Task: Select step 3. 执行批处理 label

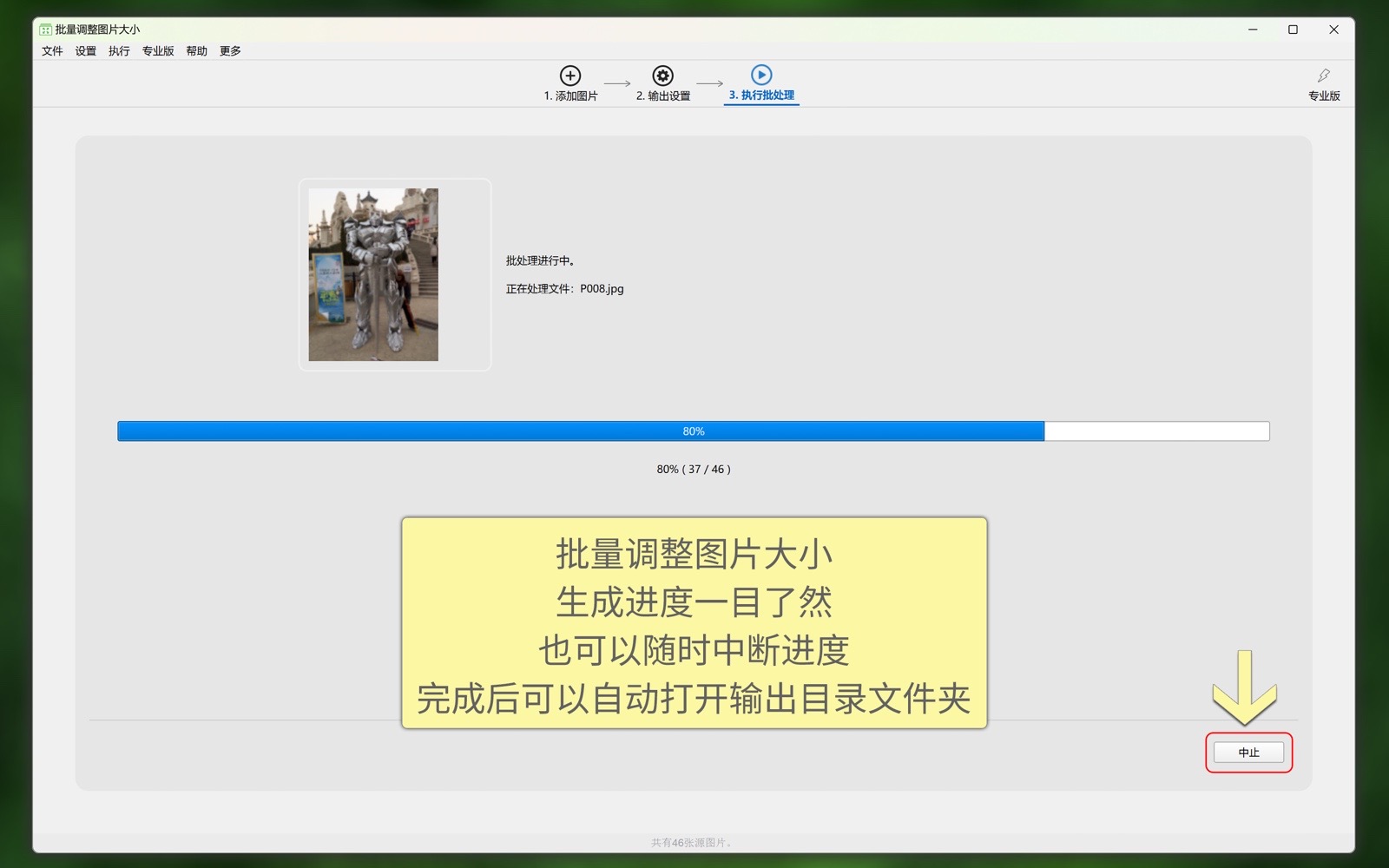Action: point(761,95)
